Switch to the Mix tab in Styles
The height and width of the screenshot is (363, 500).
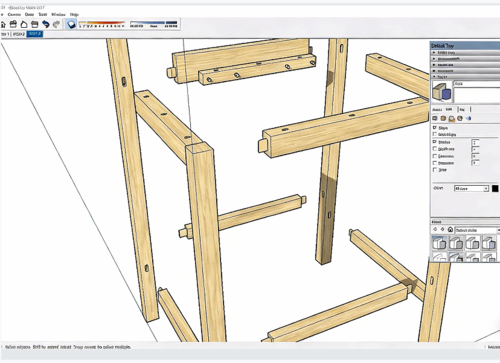[x=462, y=109]
